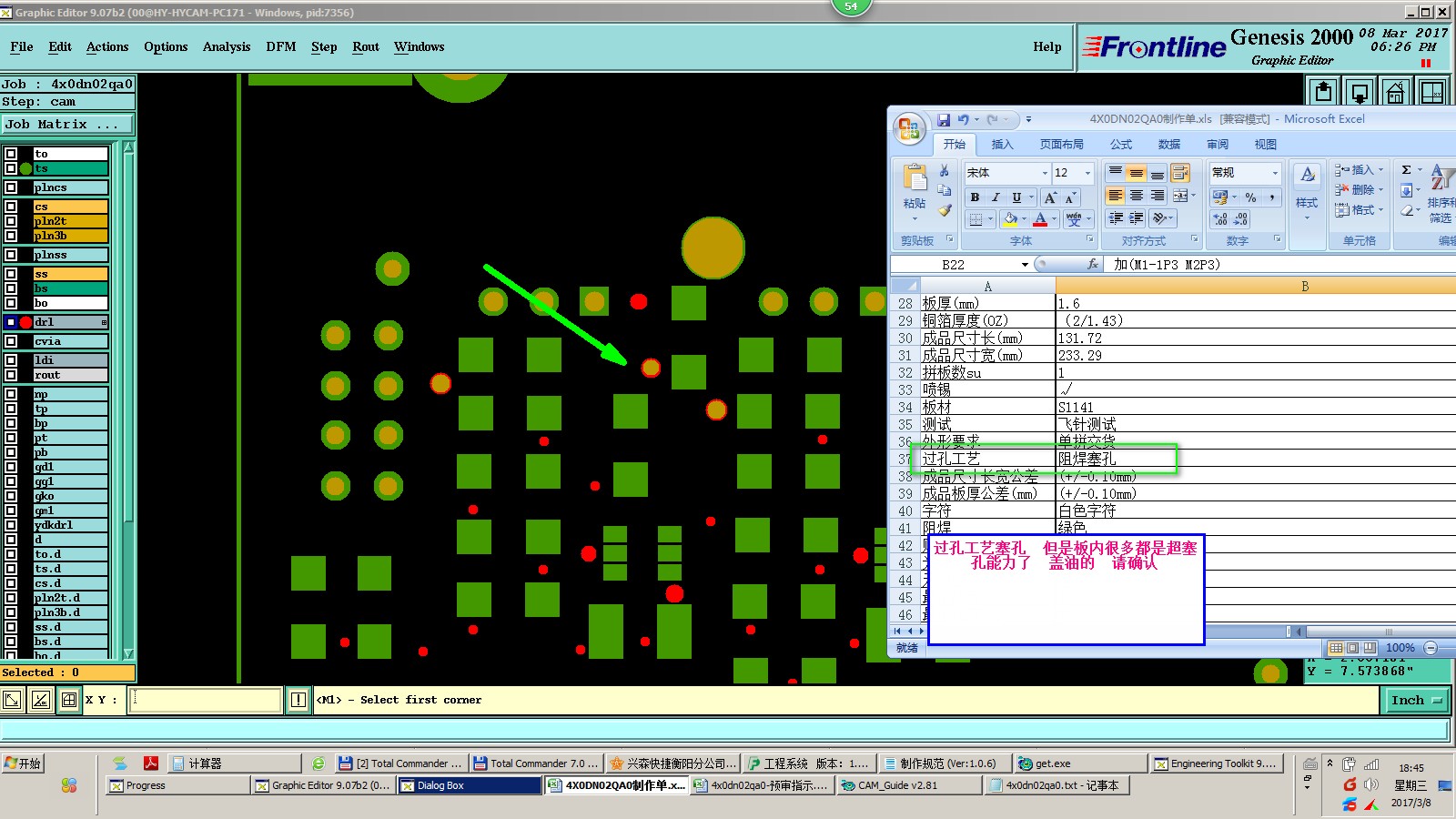This screenshot has height=819, width=1456.
Task: Apply percent style in Excel
Action: tap(1251, 197)
